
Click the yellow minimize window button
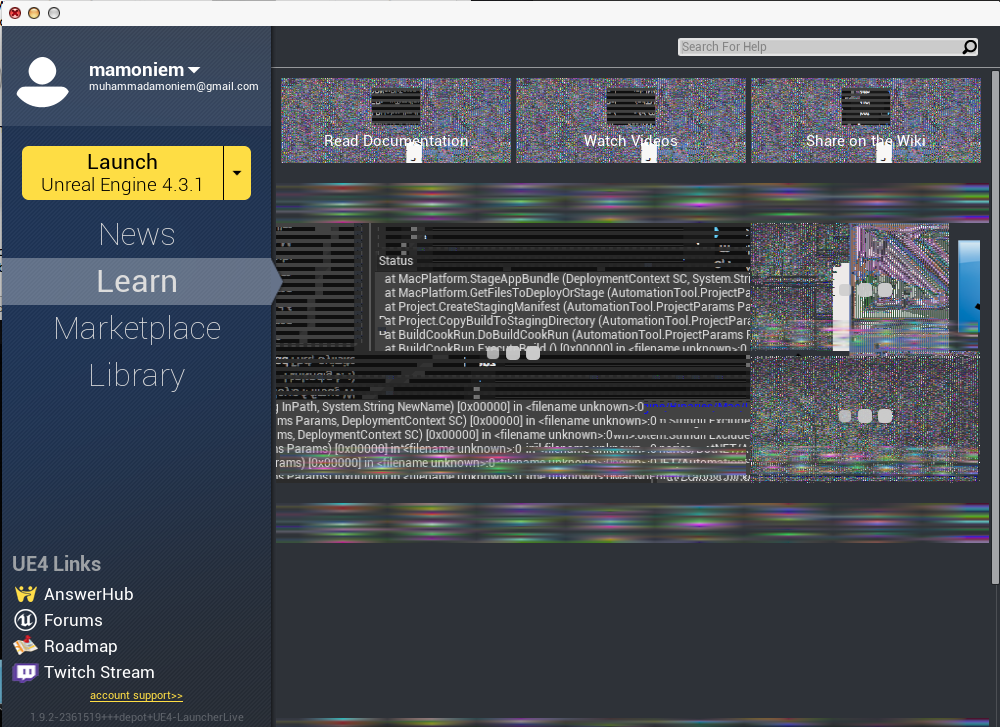[34, 13]
